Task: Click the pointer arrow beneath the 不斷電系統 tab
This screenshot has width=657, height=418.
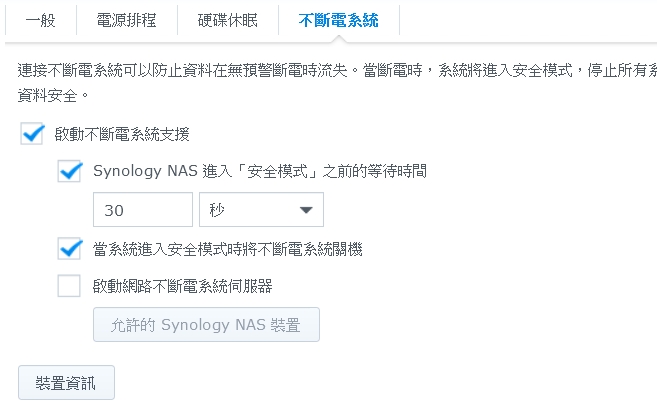Action: click(x=339, y=38)
